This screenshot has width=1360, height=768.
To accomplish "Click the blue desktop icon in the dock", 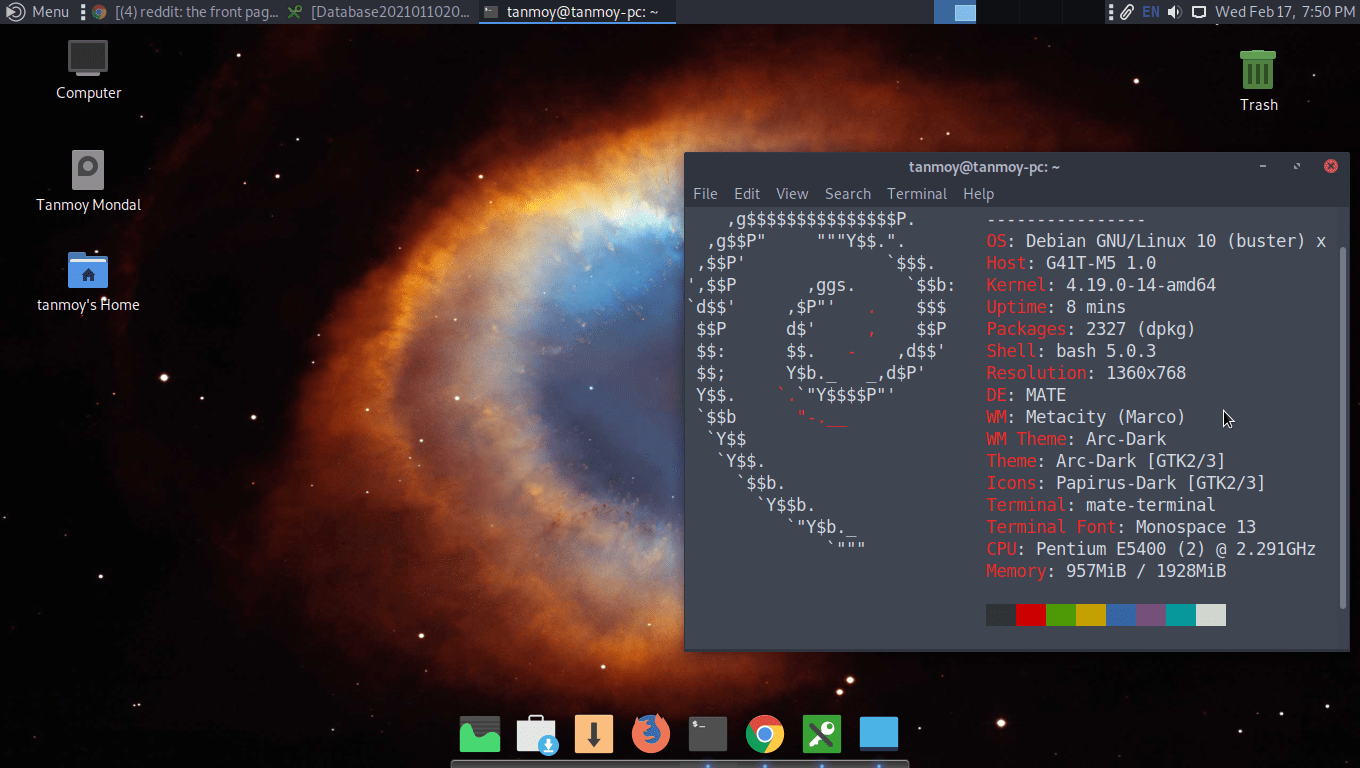I will [879, 734].
